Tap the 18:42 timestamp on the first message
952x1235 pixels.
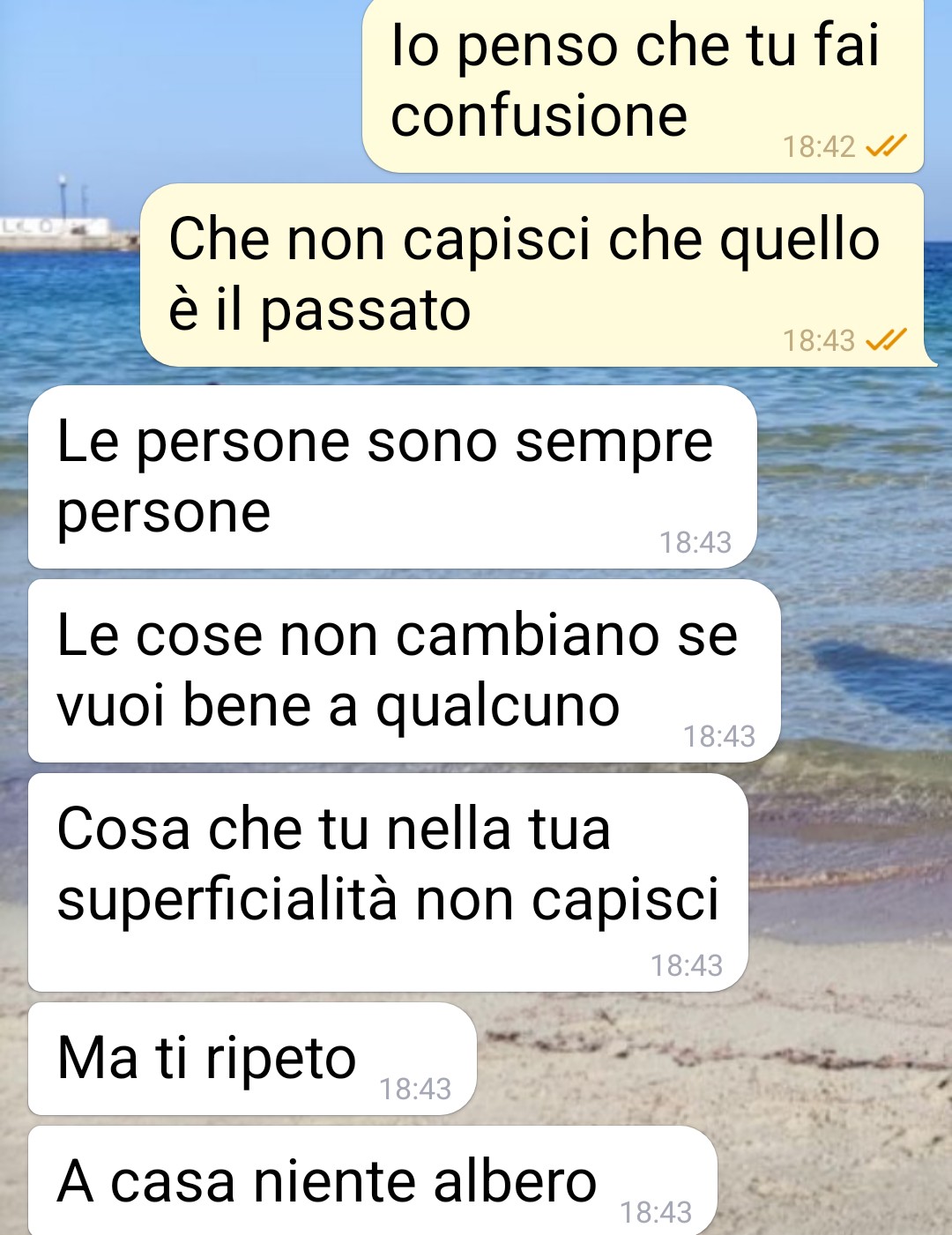819,146
